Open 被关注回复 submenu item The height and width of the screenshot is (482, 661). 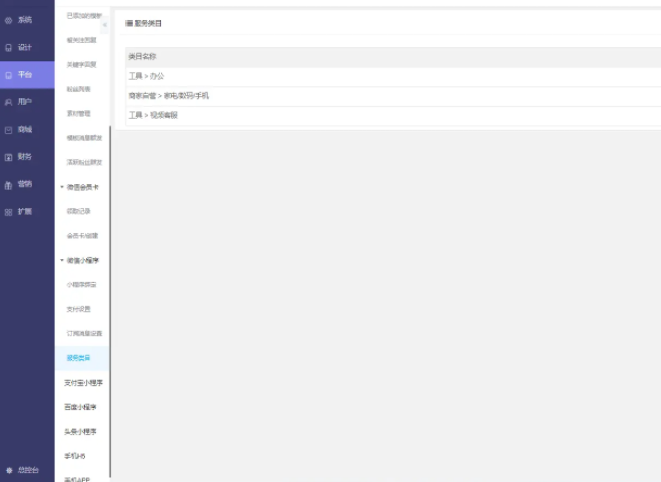coord(81,40)
